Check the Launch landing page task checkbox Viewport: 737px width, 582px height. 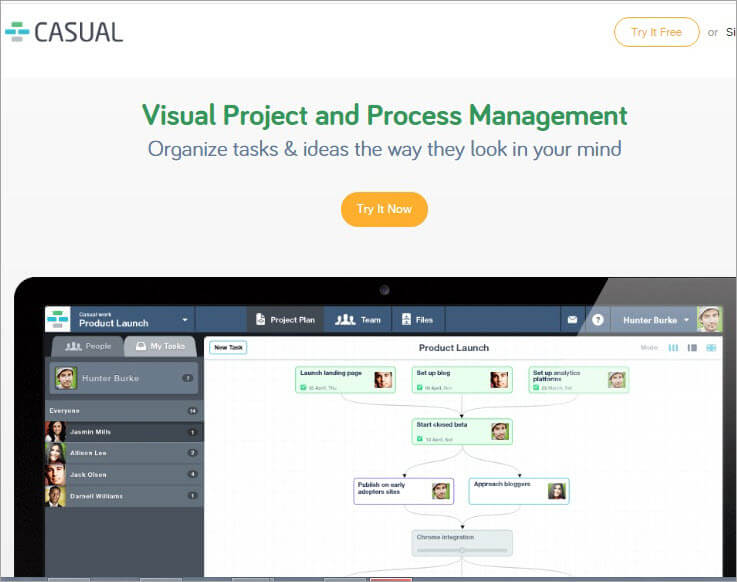pyautogui.click(x=302, y=386)
